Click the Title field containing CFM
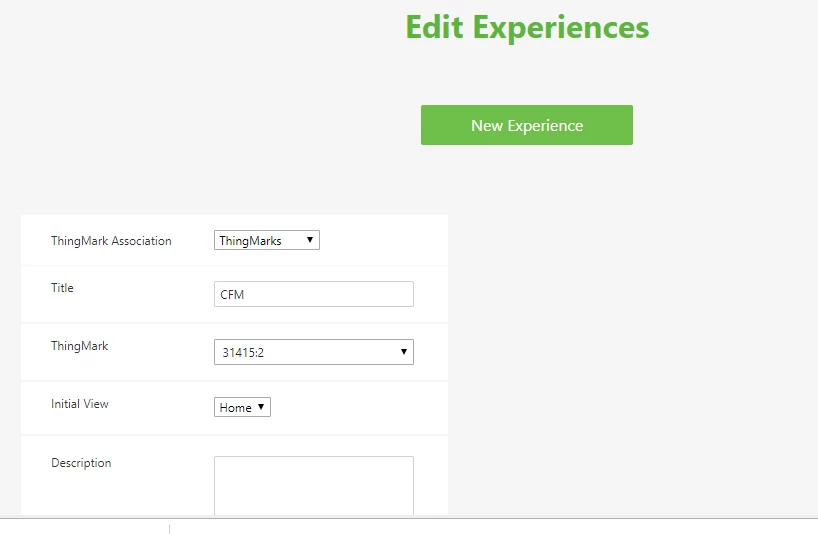This screenshot has height=534, width=818. click(x=314, y=294)
